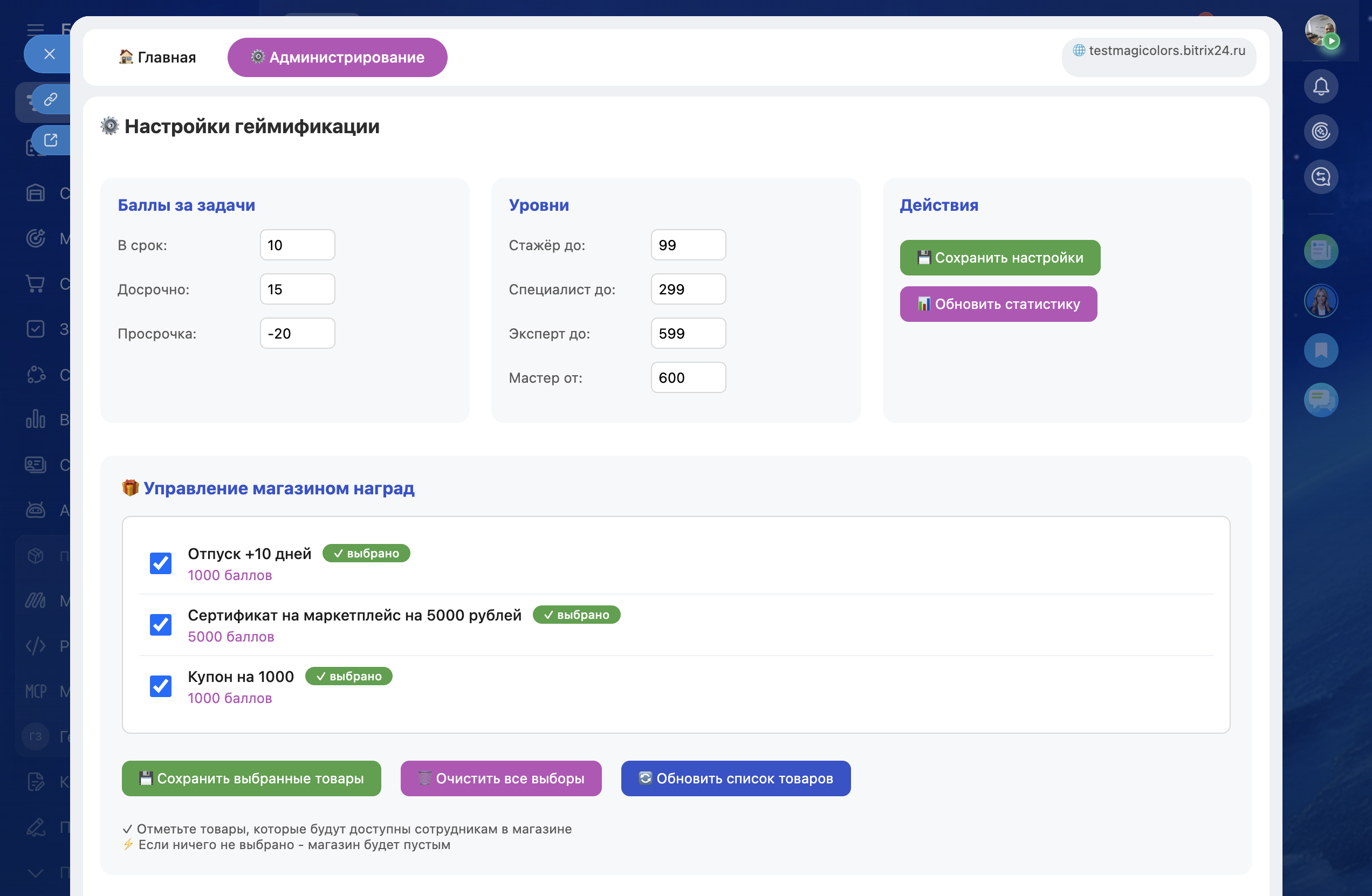Open the copy link icon button
Viewport: 1372px width, 896px height.
tap(51, 99)
